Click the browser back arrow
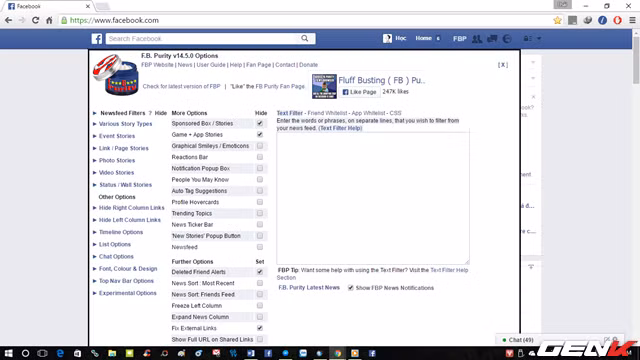Image resolution: width=640 pixels, height=360 pixels. click(x=9, y=20)
